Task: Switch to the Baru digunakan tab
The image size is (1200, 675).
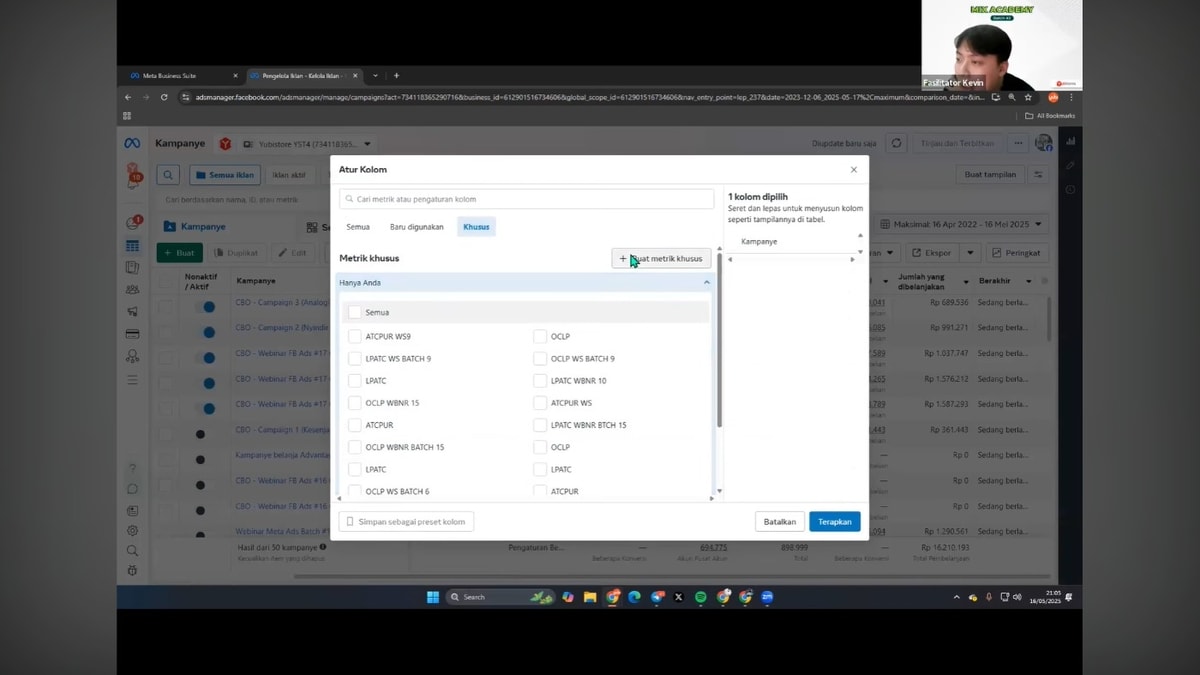Action: point(417,227)
